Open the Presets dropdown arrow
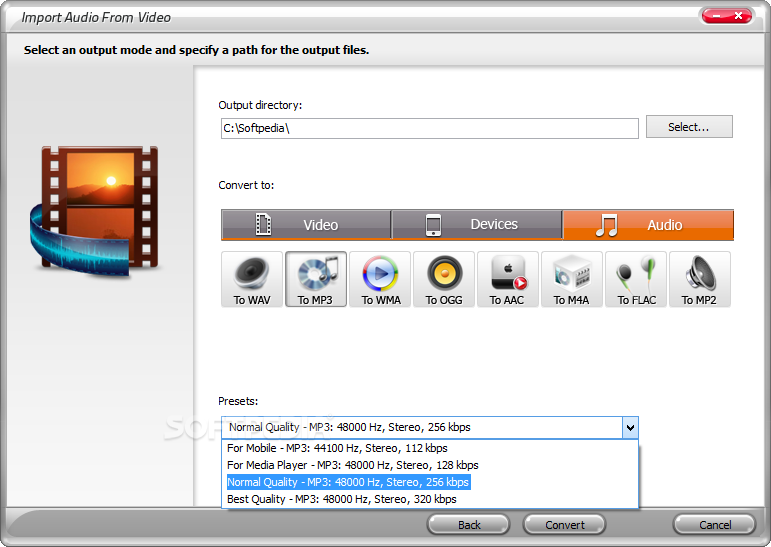This screenshot has width=771, height=547. (630, 427)
